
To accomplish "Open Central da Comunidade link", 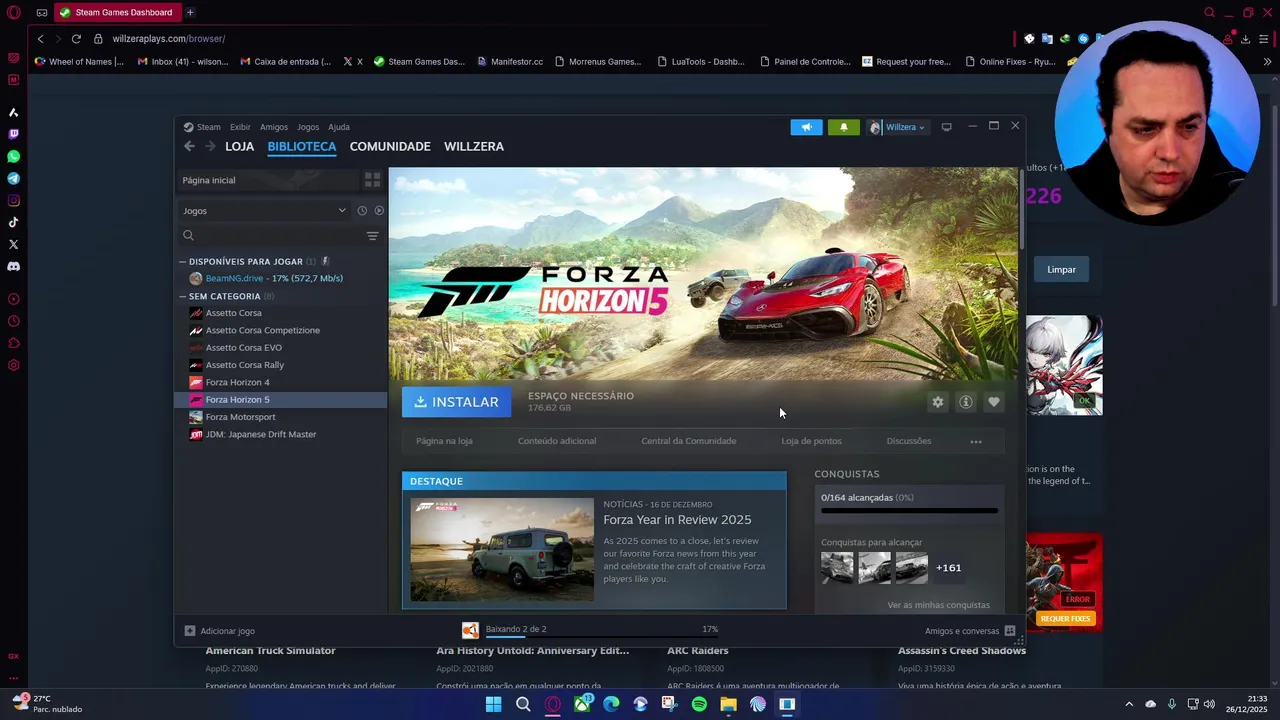I will pyautogui.click(x=689, y=441).
